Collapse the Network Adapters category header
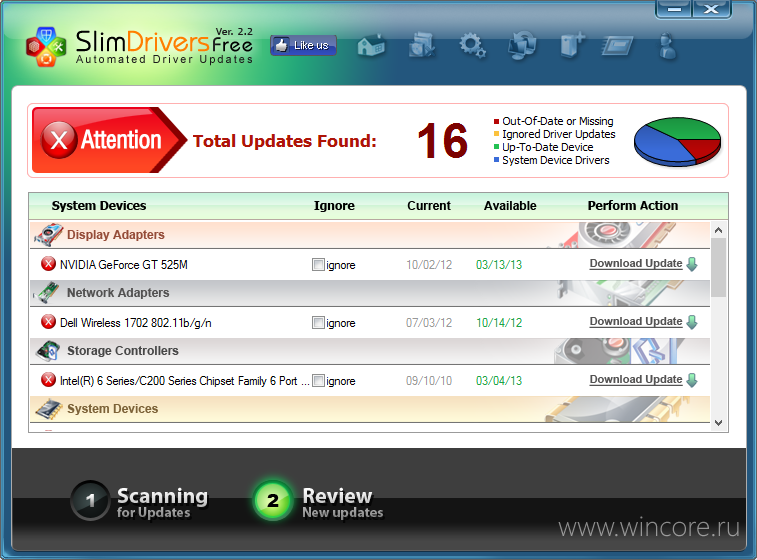This screenshot has width=757, height=560. point(117,293)
